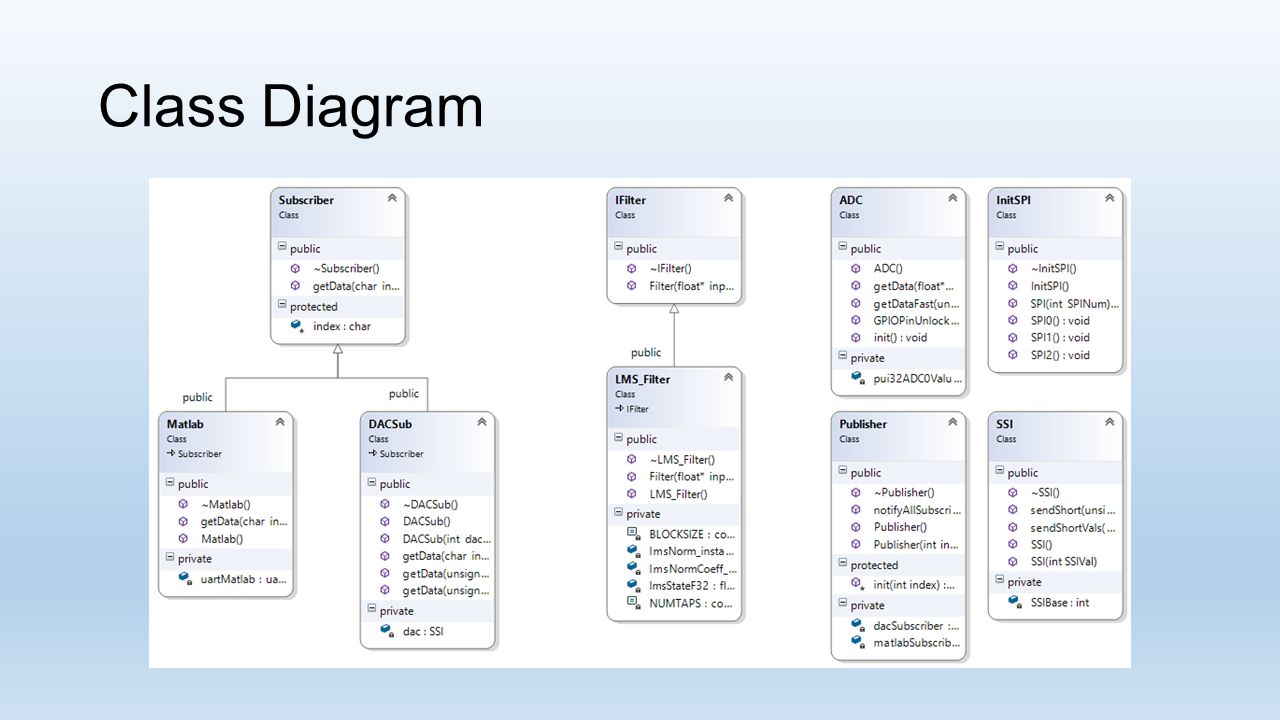Click the index : char field icon
1280x720 pixels.
(x=296, y=326)
